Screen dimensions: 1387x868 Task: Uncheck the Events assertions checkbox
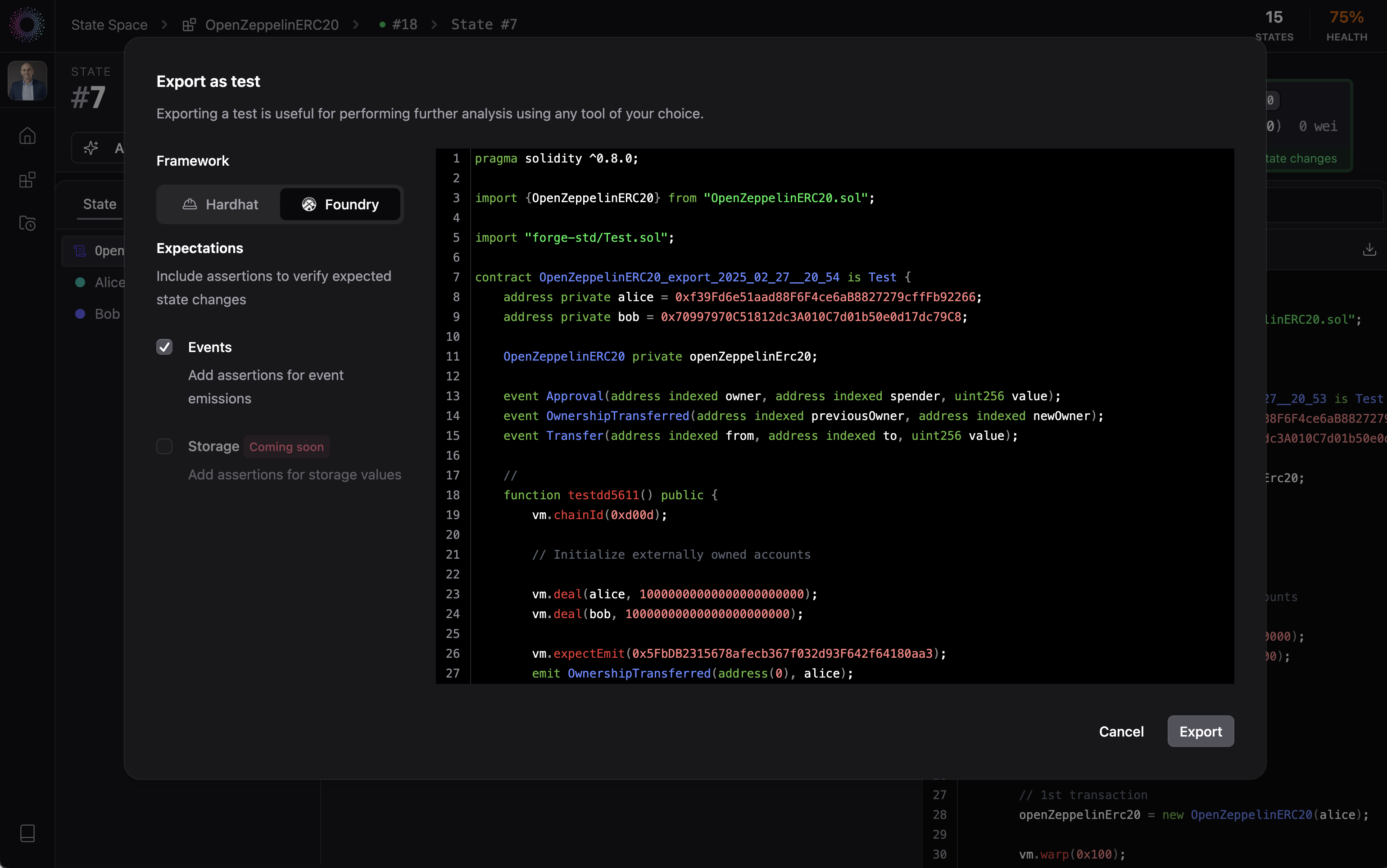164,347
